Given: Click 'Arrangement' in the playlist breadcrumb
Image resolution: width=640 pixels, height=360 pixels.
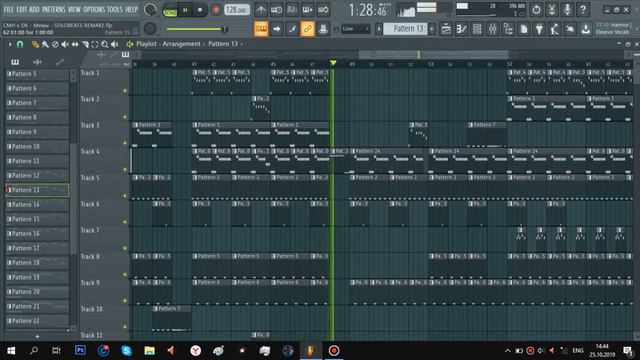Looking at the screenshot, I should click(x=181, y=44).
